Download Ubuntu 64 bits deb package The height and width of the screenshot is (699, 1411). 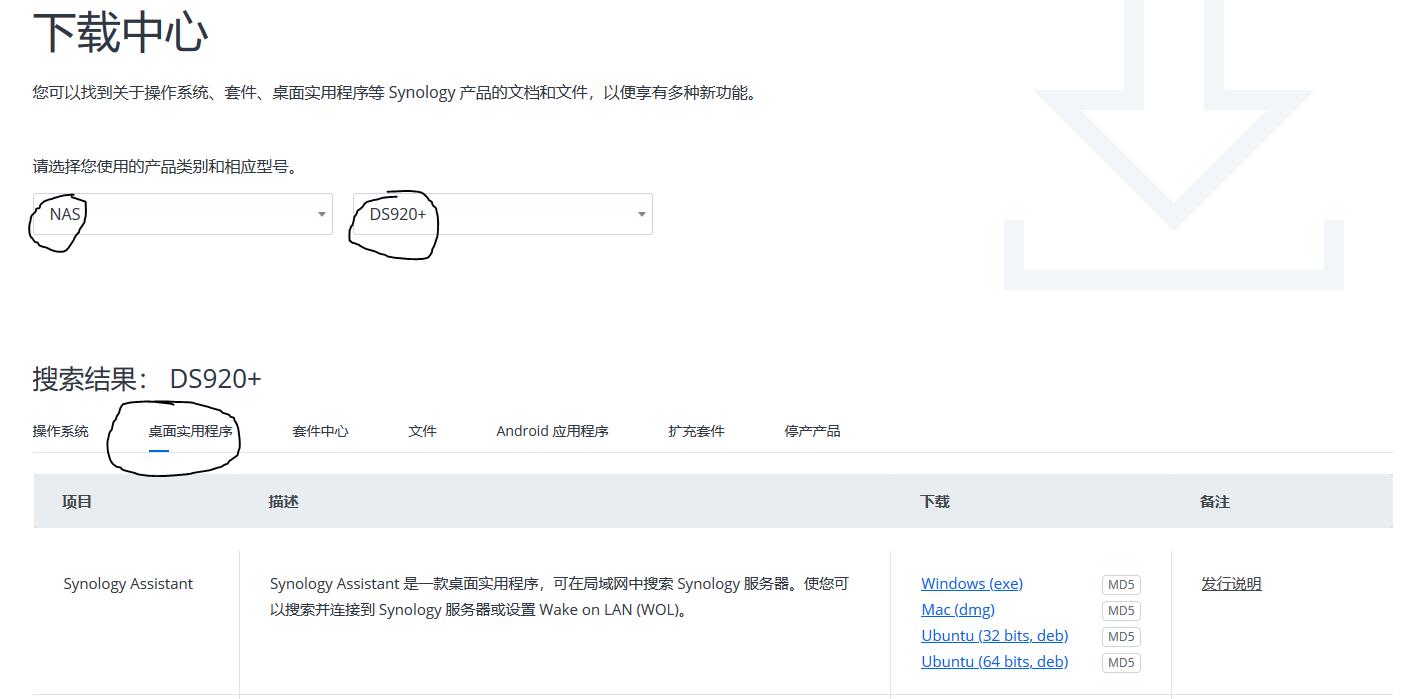[x=994, y=661]
